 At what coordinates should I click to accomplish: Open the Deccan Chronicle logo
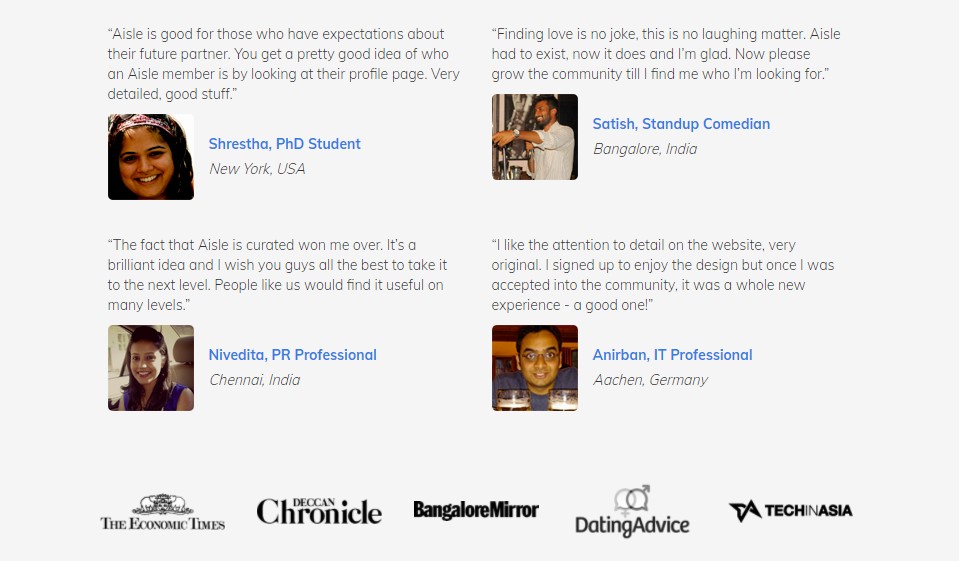319,511
